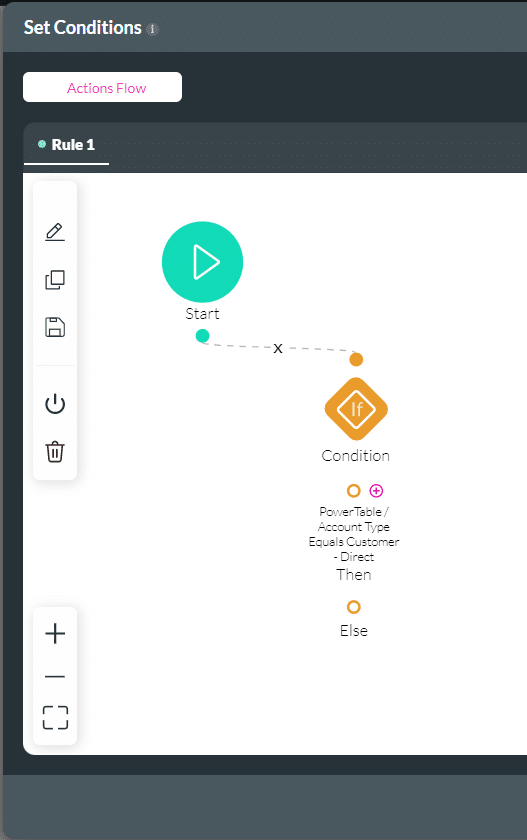Remove the connection using the x marker
The width and height of the screenshot is (527, 840).
277,348
